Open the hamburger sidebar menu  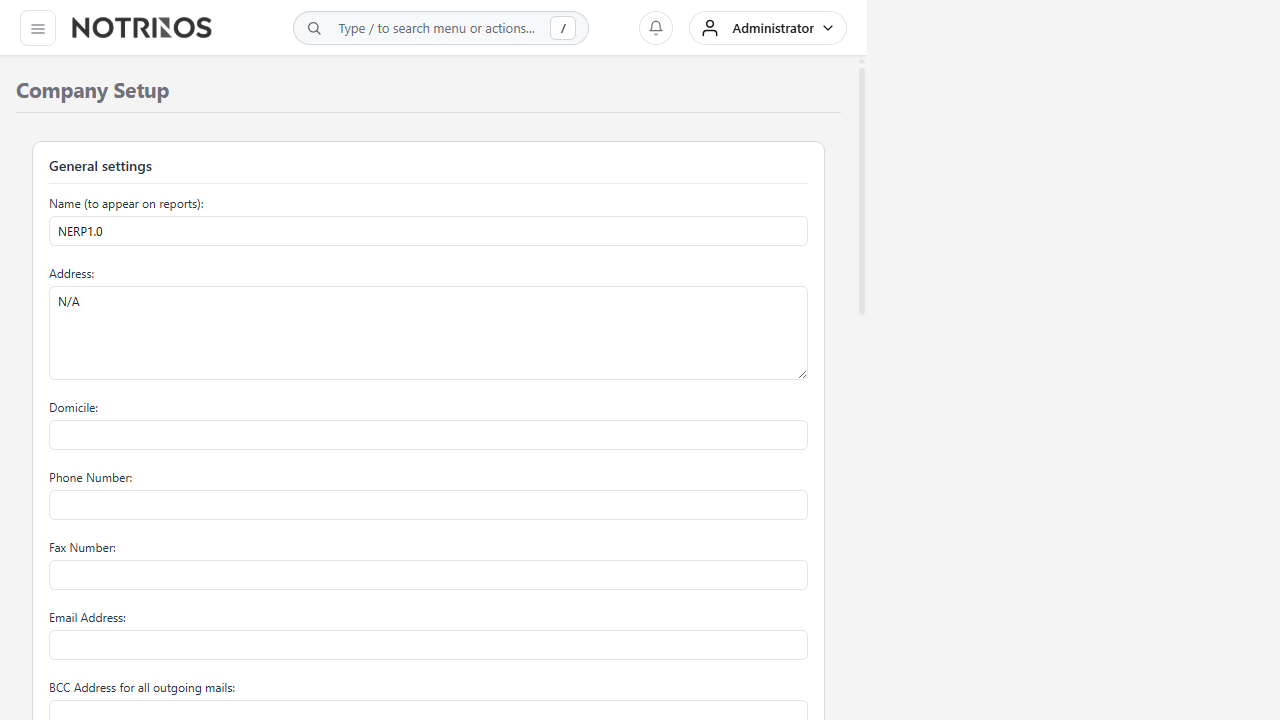tap(38, 28)
